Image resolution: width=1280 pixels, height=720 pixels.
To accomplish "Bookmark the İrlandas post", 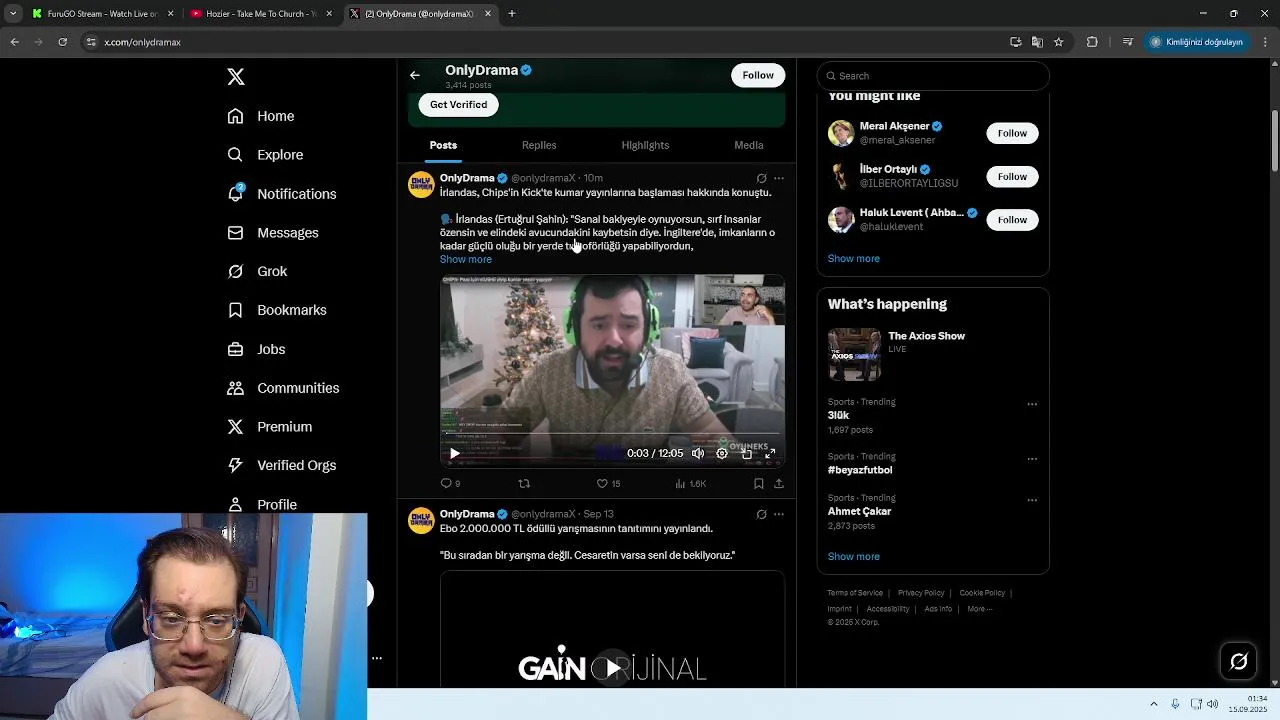I will [759, 483].
